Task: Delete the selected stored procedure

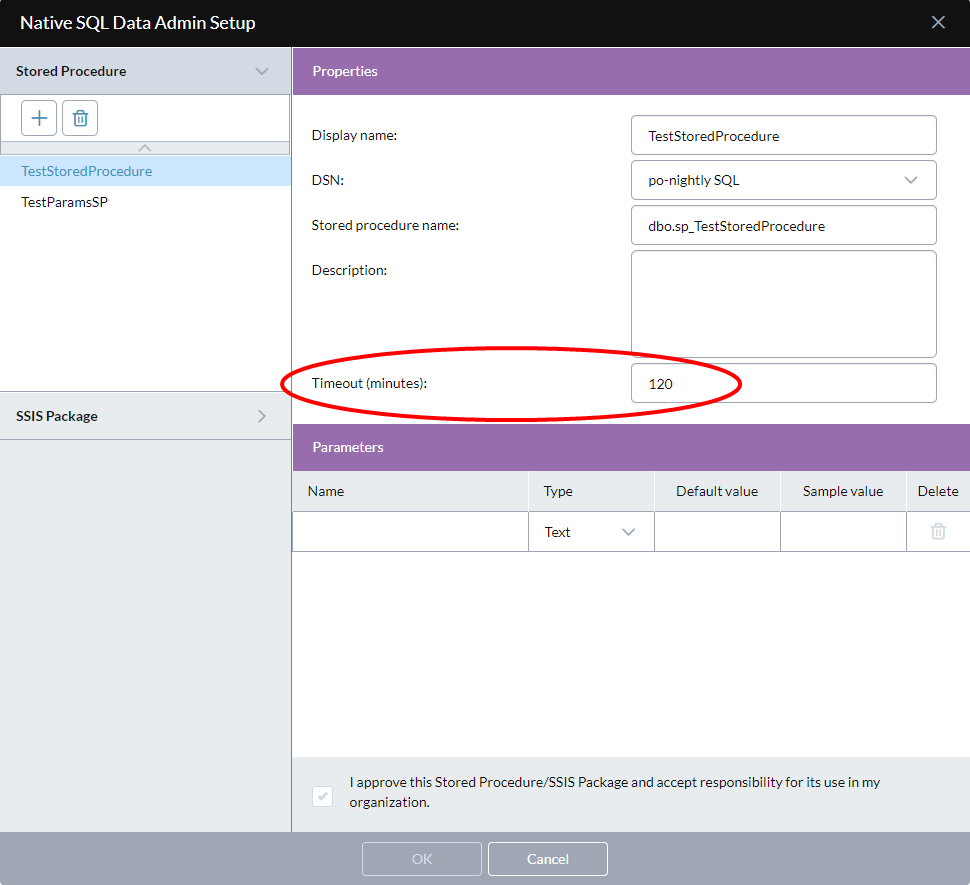Action: coord(80,118)
